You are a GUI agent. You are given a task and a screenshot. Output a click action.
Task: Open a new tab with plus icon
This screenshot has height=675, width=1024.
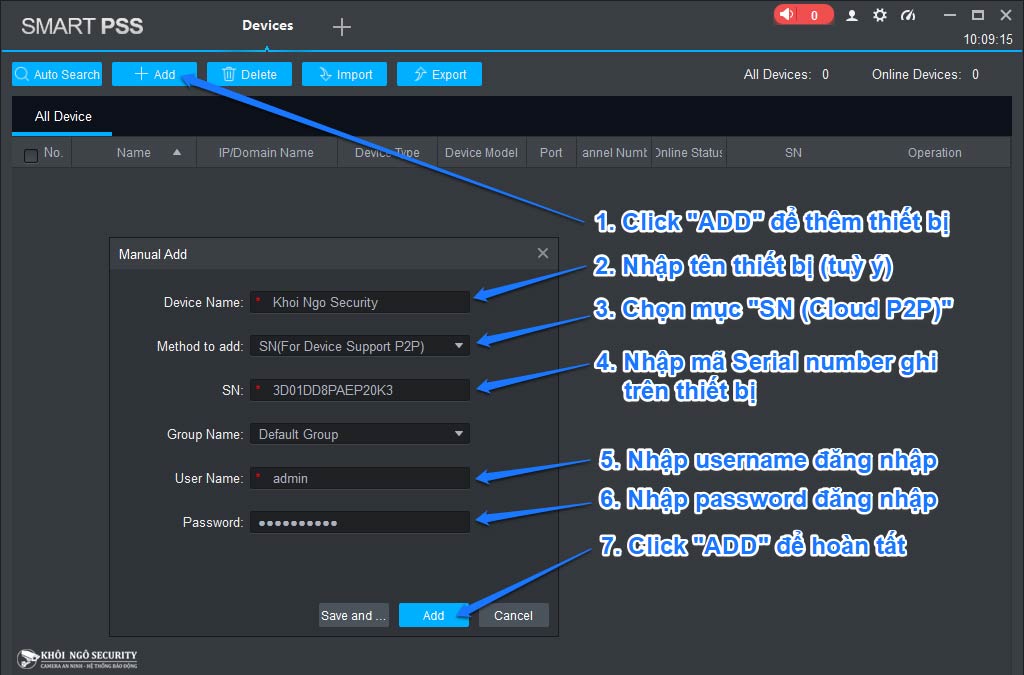tap(342, 27)
